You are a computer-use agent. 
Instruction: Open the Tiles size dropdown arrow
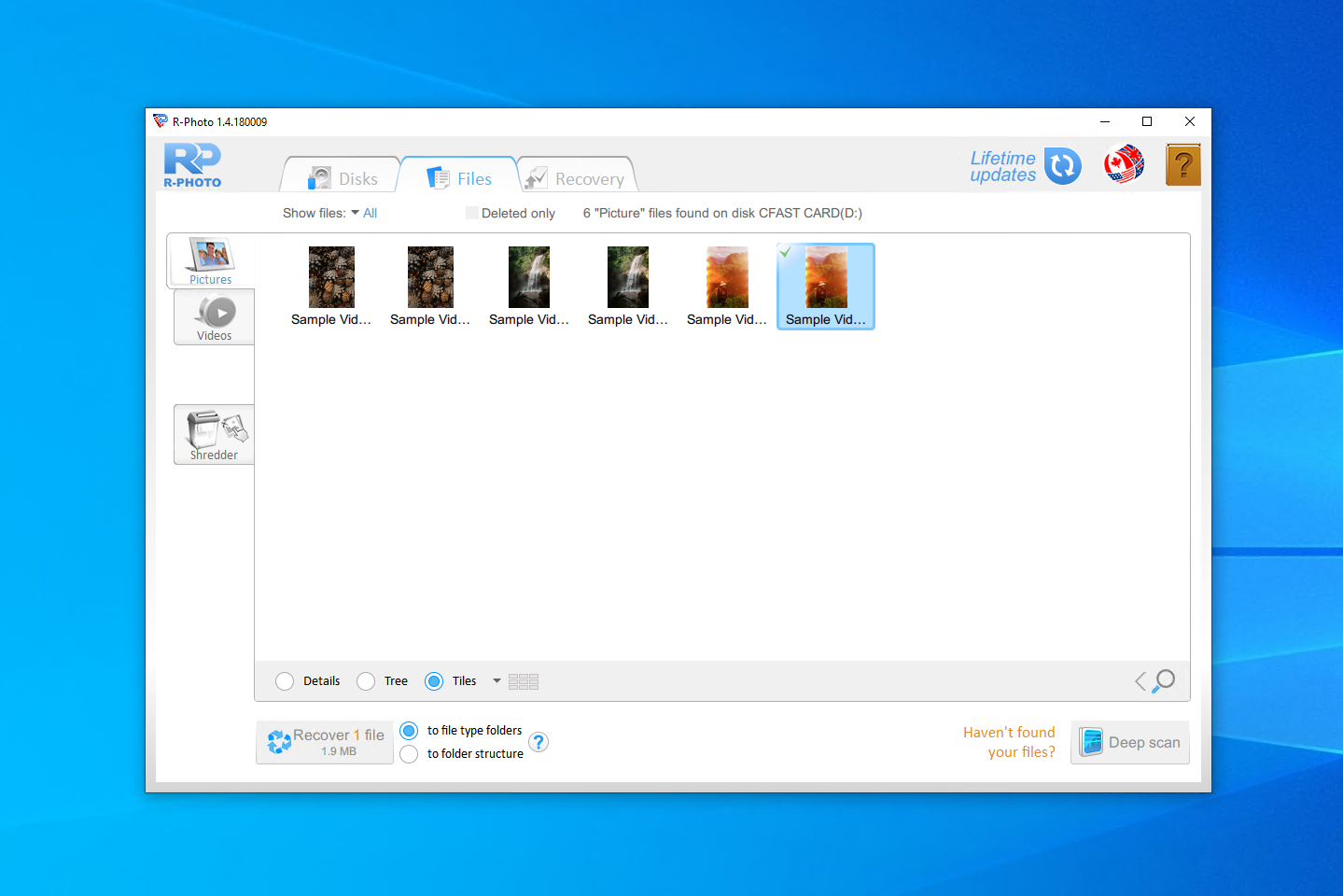tap(497, 681)
